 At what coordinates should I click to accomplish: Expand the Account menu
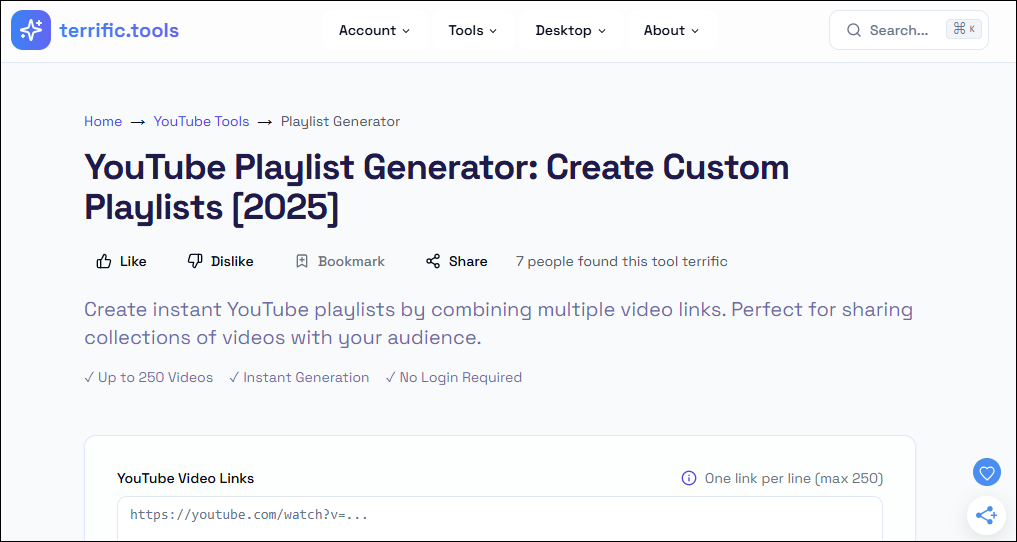(374, 30)
